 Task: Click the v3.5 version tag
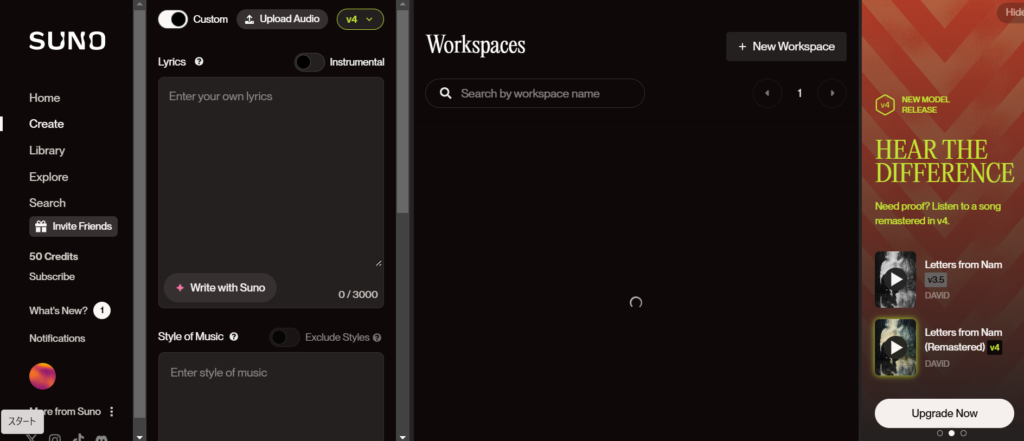(936, 280)
